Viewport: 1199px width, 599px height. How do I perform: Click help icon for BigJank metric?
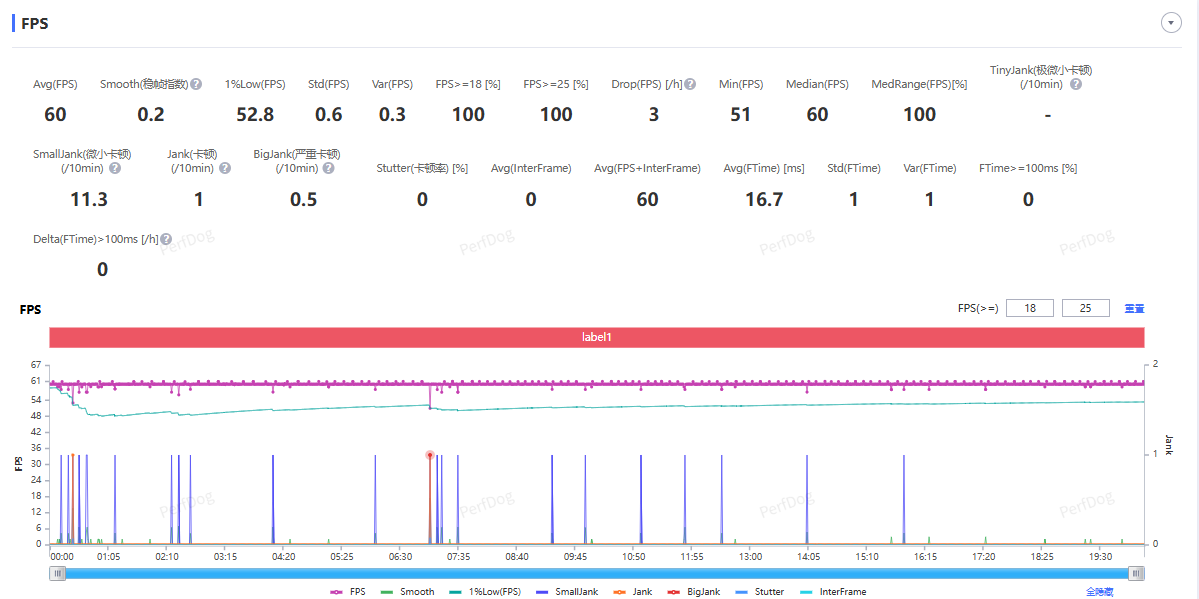click(328, 168)
